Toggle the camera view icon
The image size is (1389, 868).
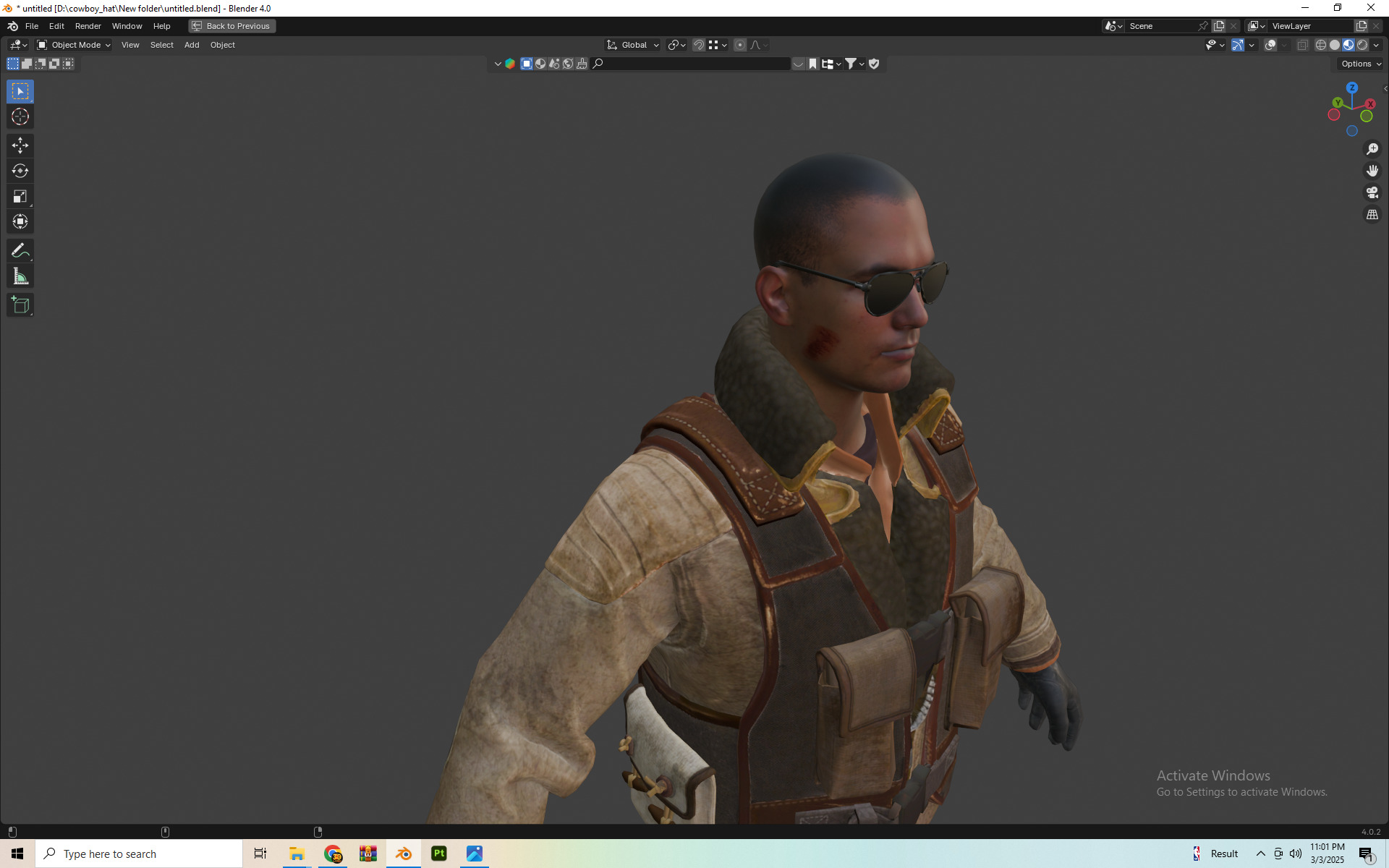point(1372,192)
